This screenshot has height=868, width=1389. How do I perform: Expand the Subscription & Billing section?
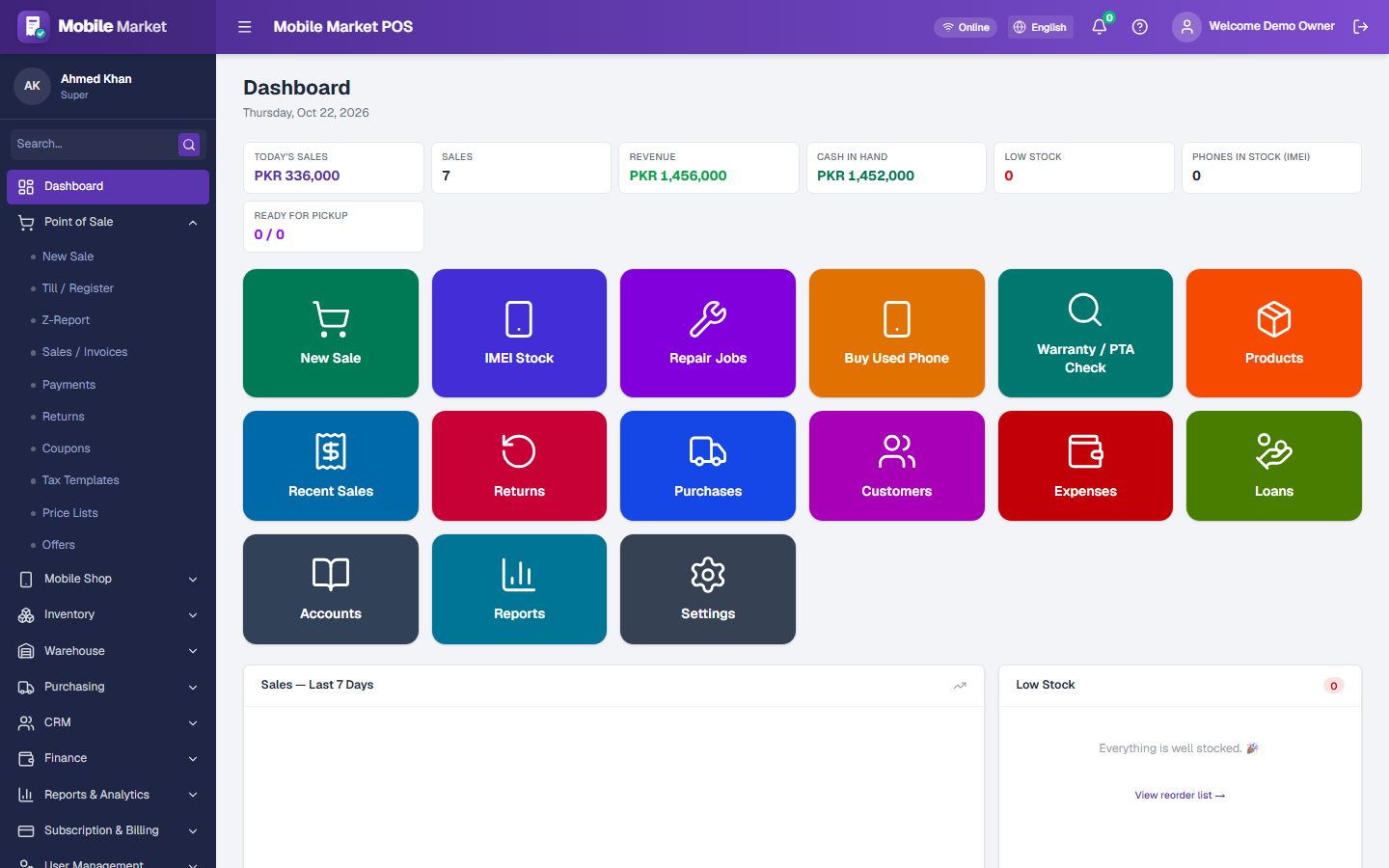(x=108, y=830)
